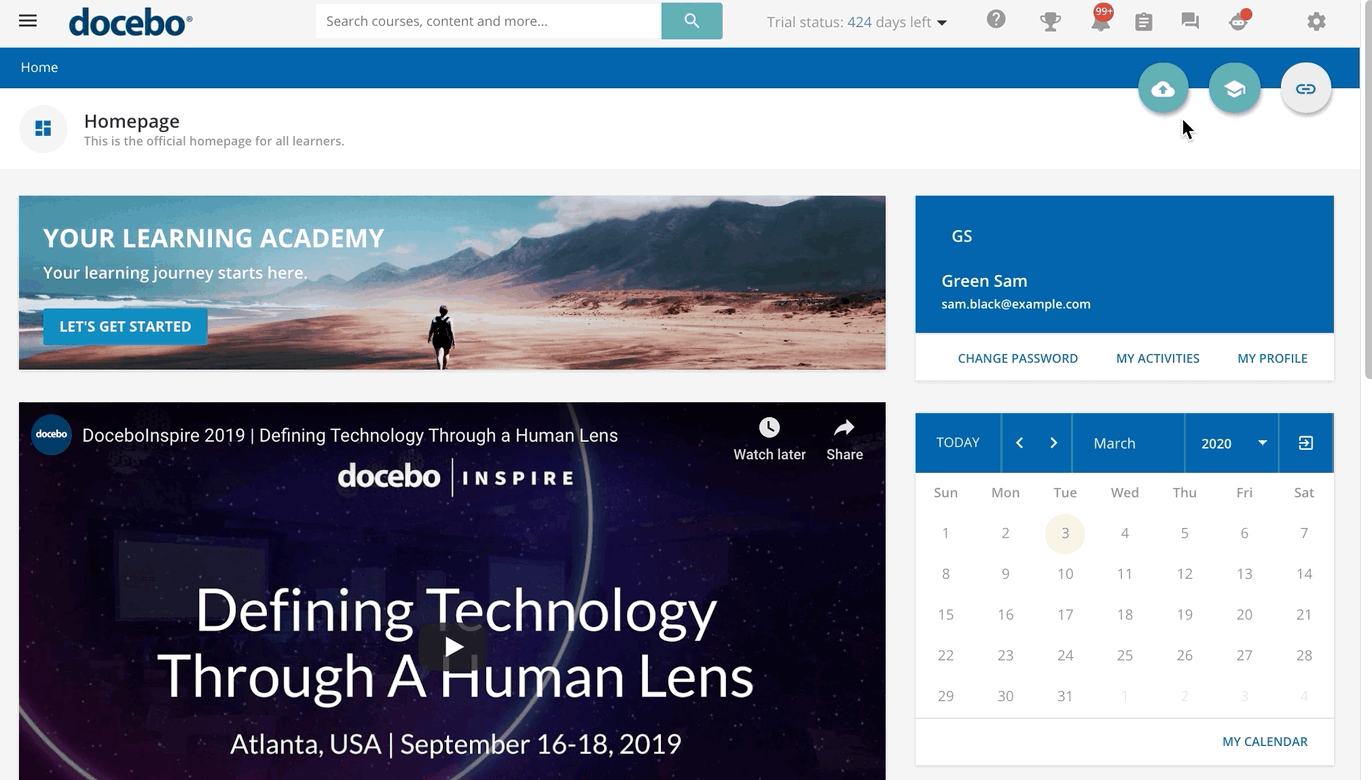Open the DoceboInspire 2019 video title link

pyautogui.click(x=350, y=435)
